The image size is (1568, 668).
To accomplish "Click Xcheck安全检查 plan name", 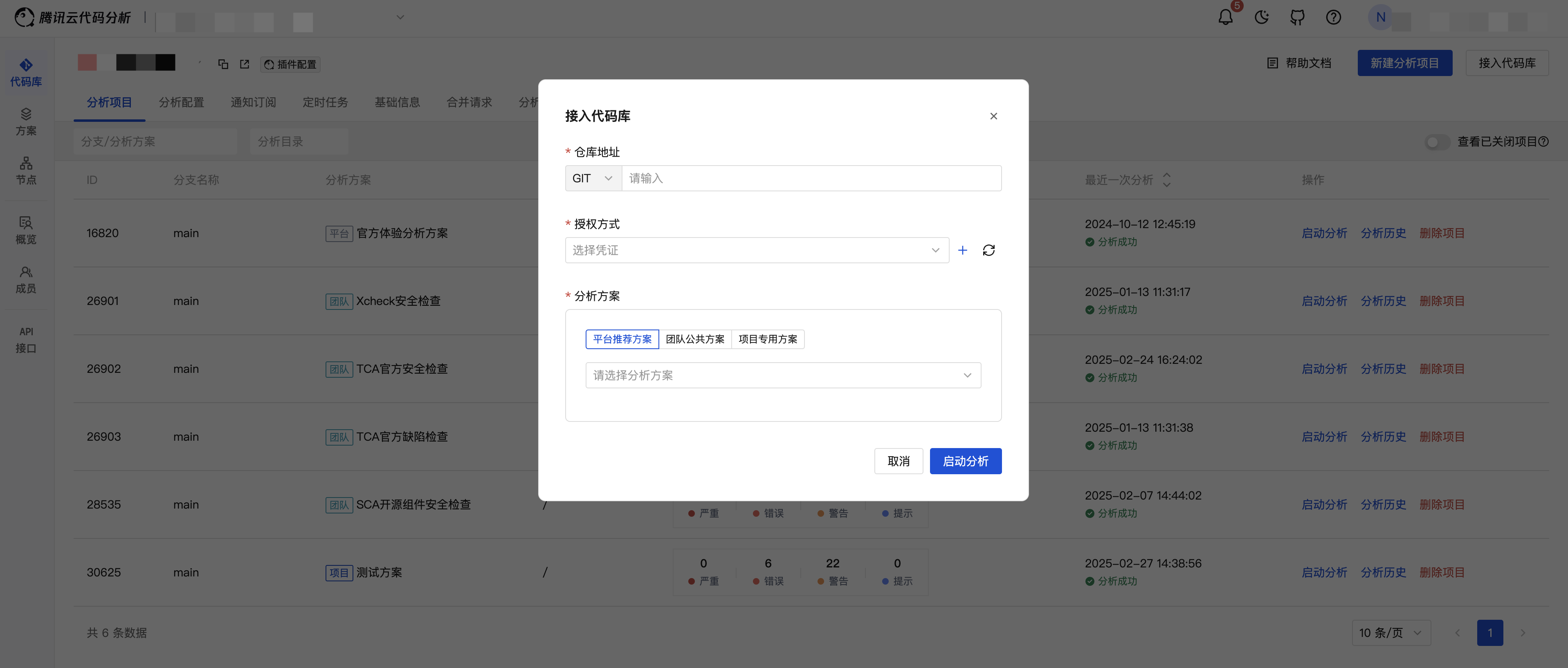I will (398, 300).
